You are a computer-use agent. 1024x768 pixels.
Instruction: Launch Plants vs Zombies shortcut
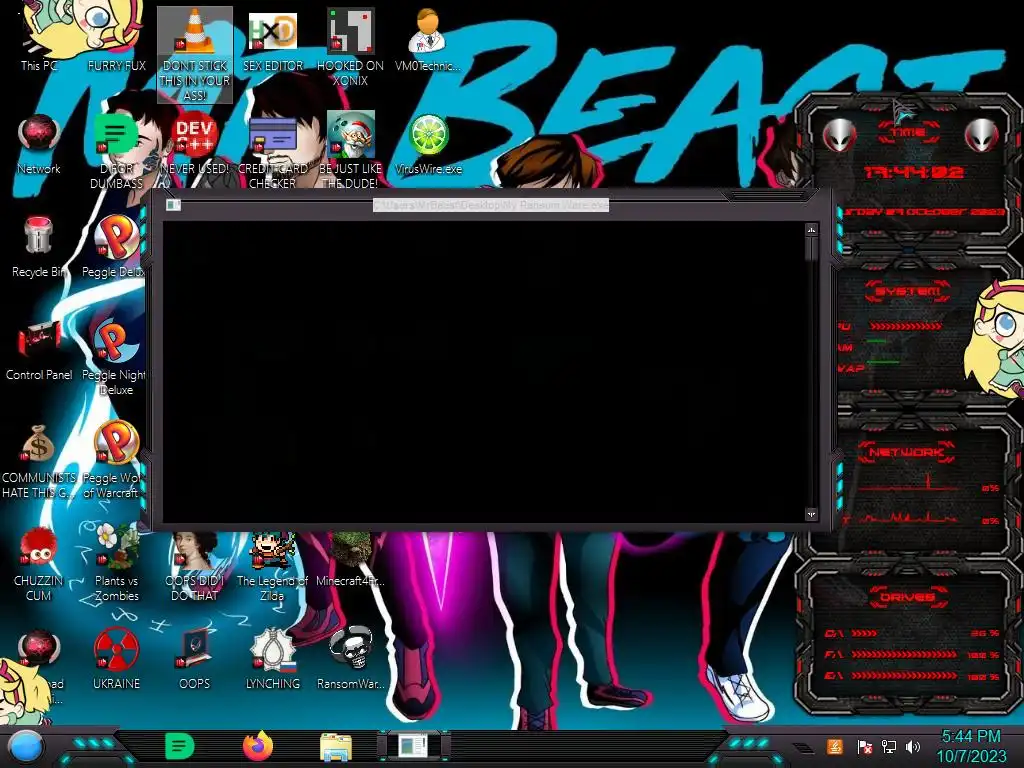[x=116, y=564]
